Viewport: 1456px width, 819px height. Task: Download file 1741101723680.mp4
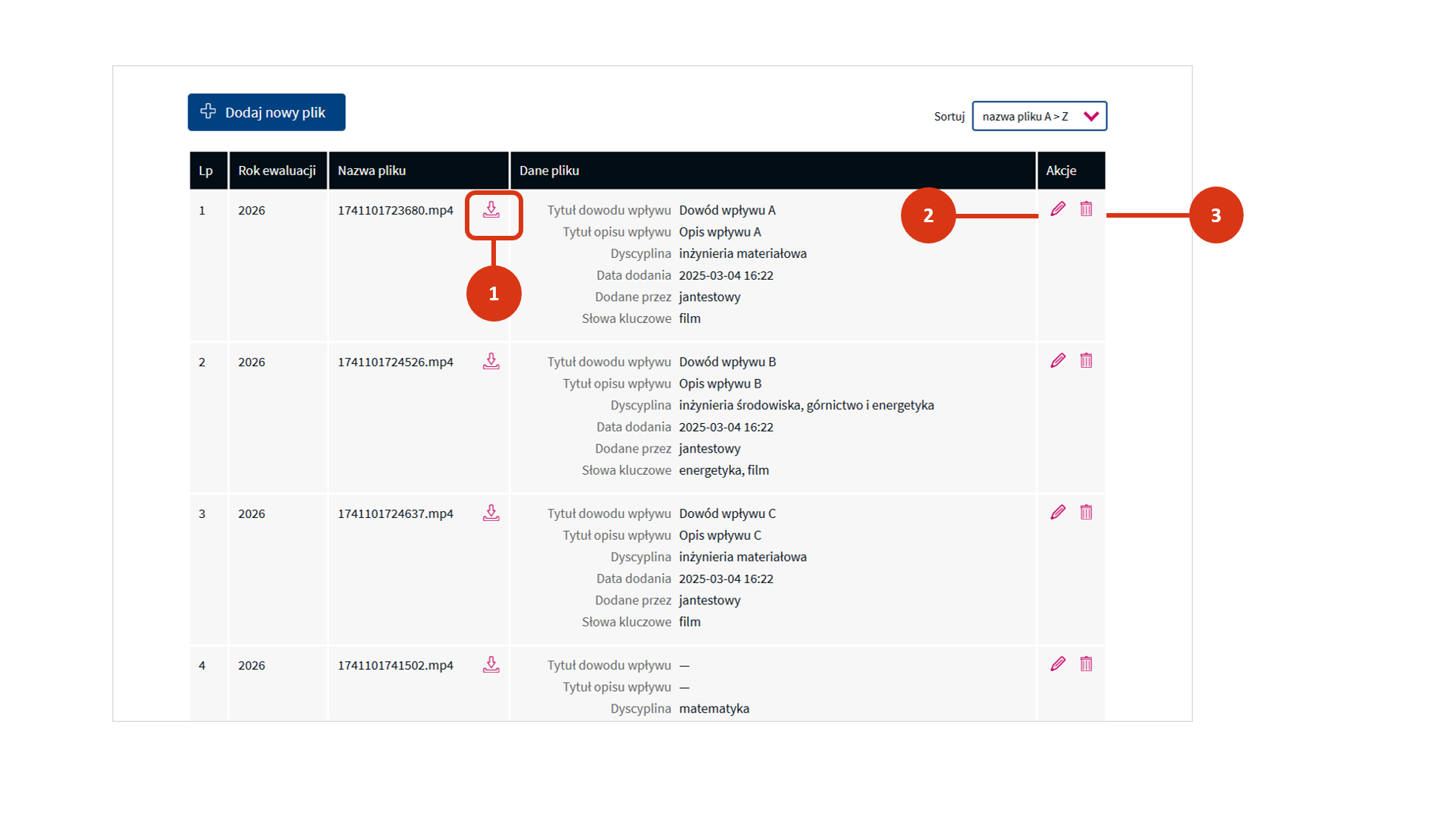tap(491, 210)
